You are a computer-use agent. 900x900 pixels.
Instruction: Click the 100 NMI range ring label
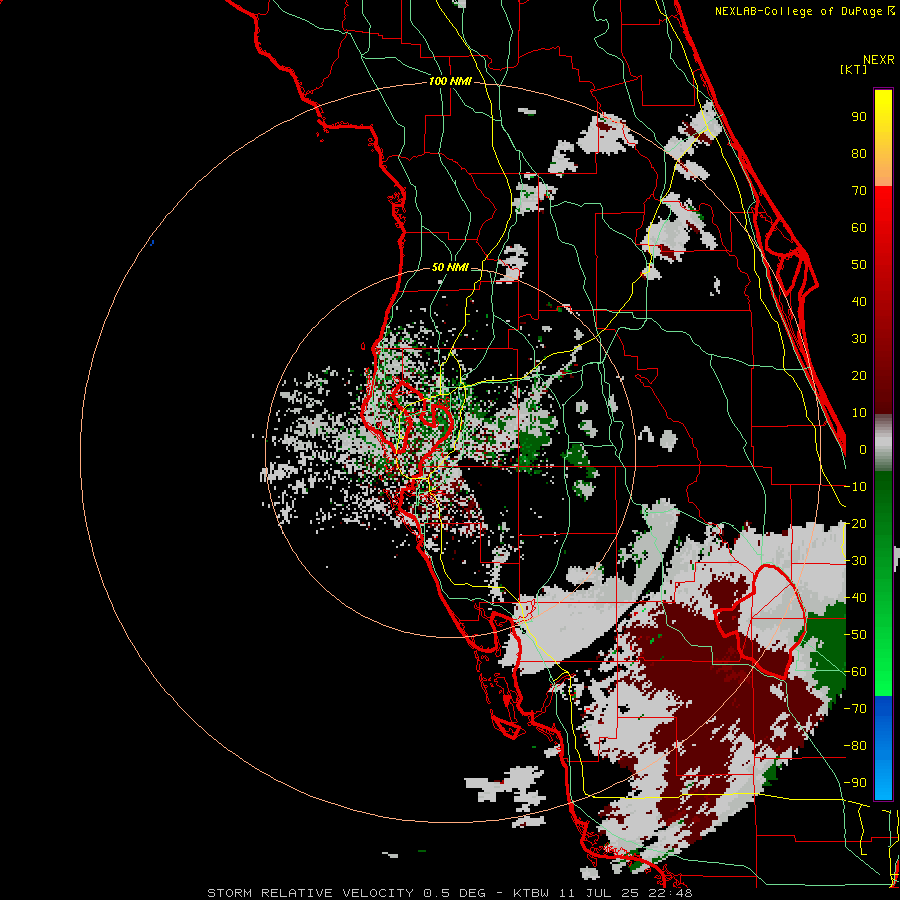pyautogui.click(x=450, y=82)
